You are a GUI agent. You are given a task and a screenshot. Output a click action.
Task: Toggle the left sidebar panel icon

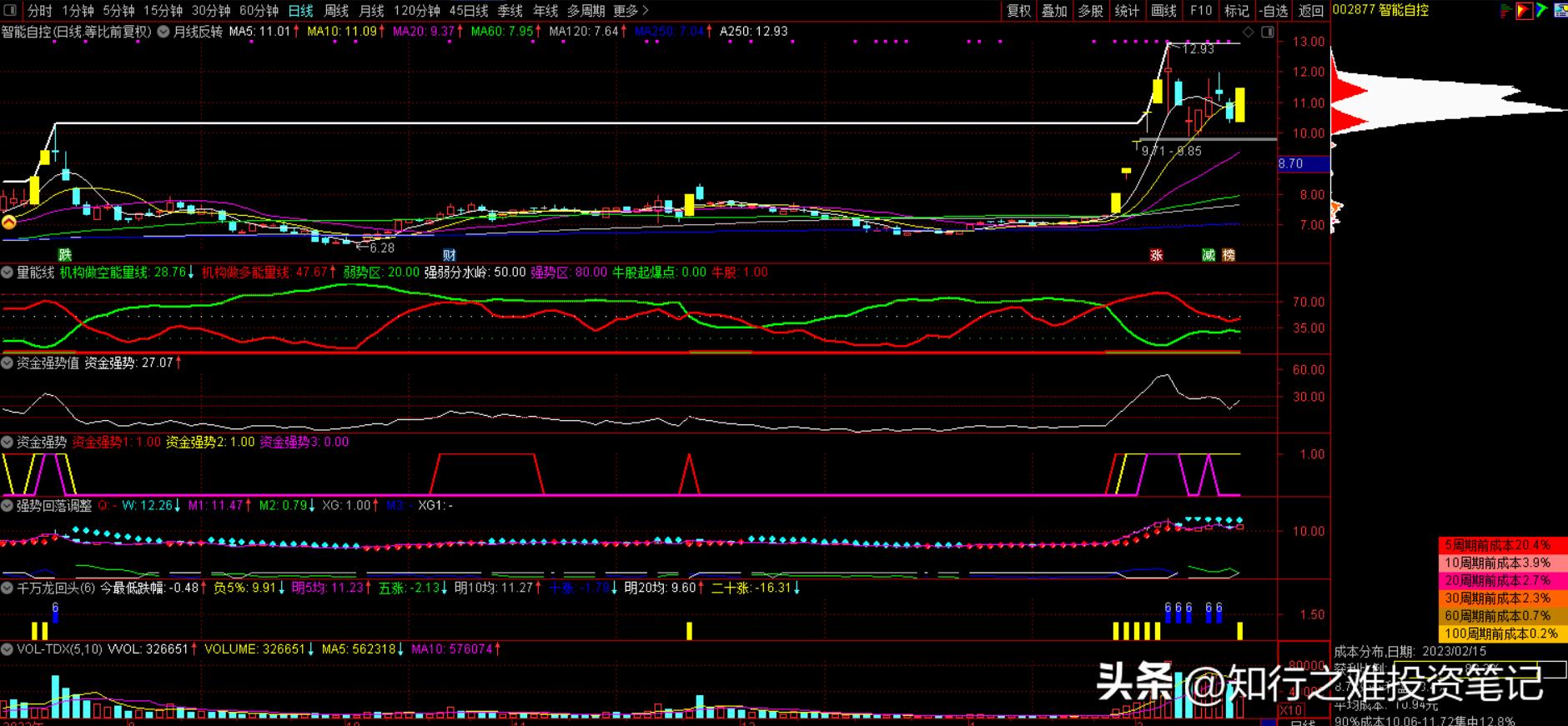10,11
